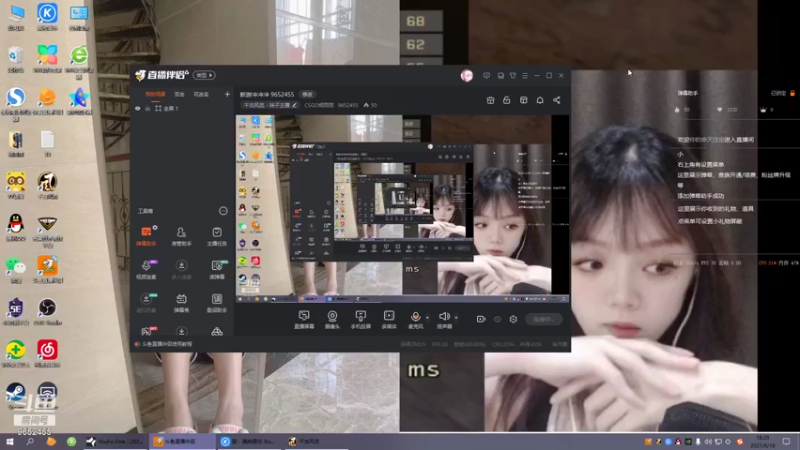Switch to the 可改名 scene tab
800x450 pixels.
[201, 94]
